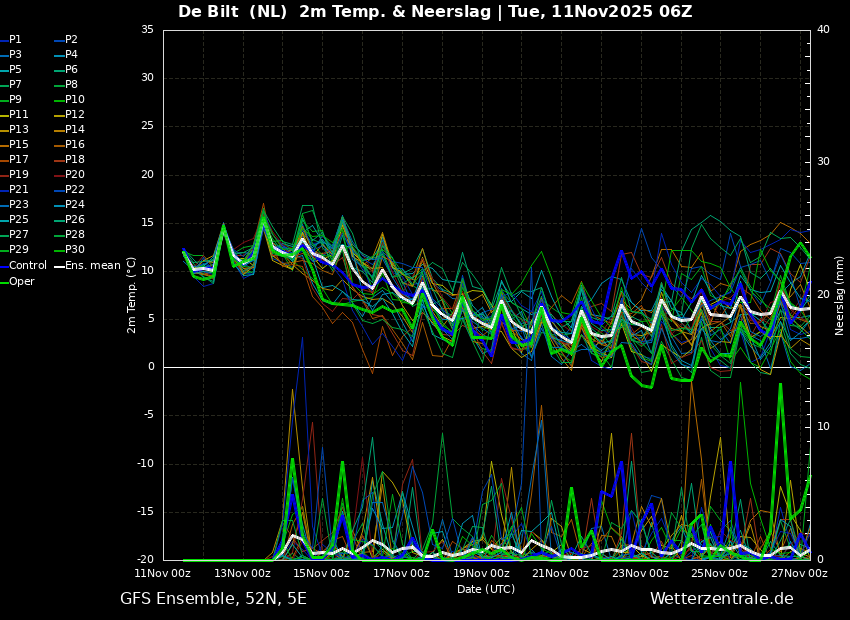Click the chart title De Bilt (NL)

232,11
